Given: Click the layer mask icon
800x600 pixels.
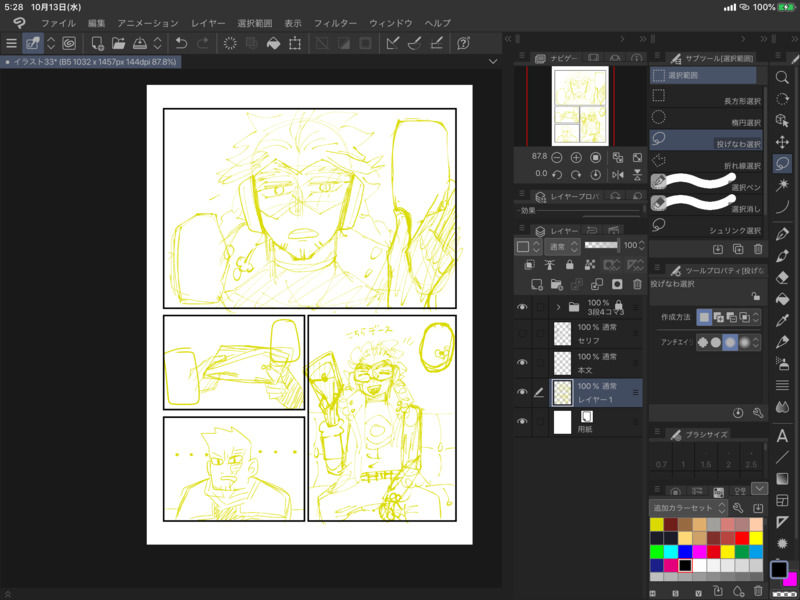Looking at the screenshot, I should (617, 284).
